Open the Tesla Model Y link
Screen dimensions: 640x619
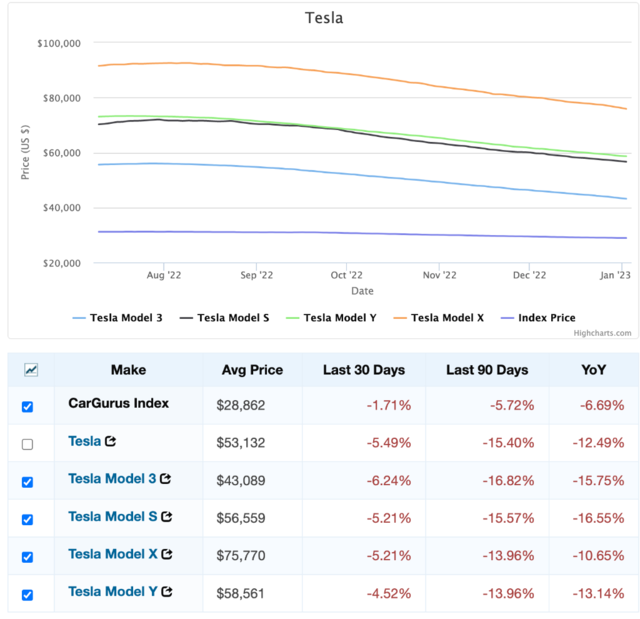112,592
